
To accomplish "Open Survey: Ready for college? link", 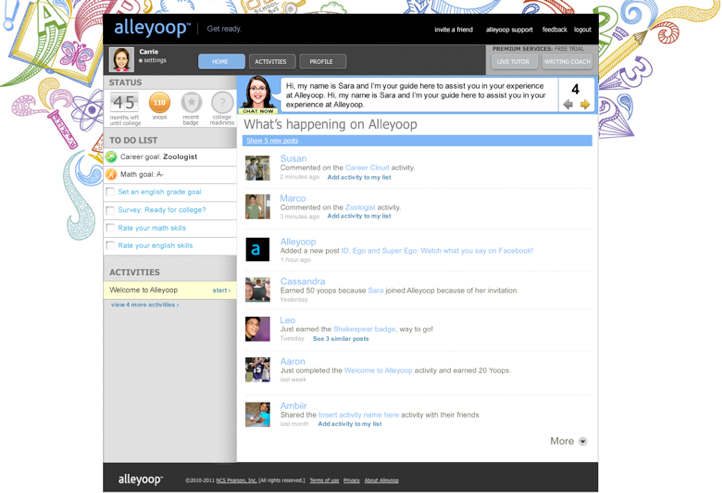I will (162, 210).
